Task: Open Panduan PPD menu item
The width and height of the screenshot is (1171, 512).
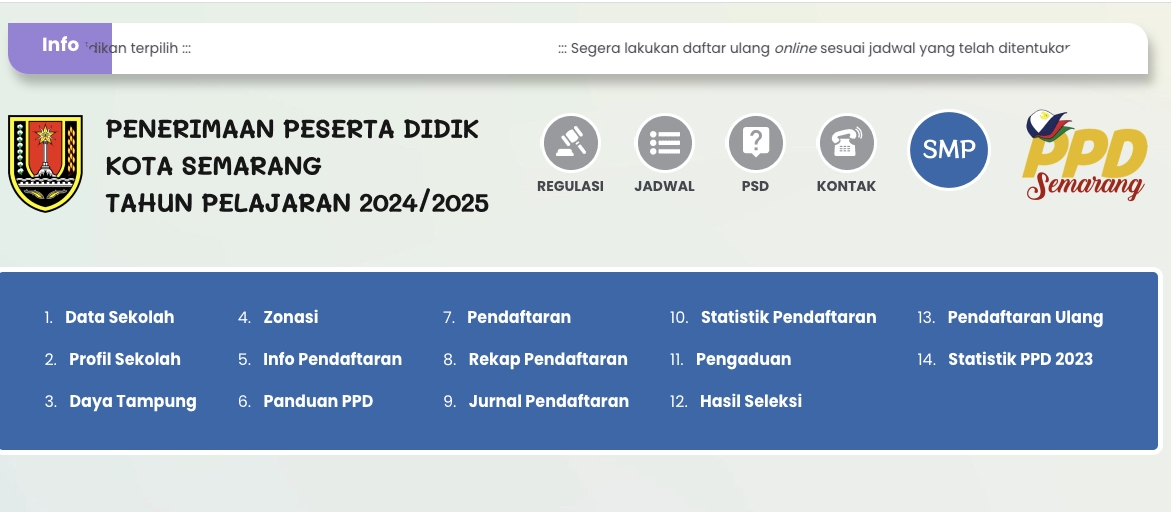Action: pyautogui.click(x=318, y=402)
